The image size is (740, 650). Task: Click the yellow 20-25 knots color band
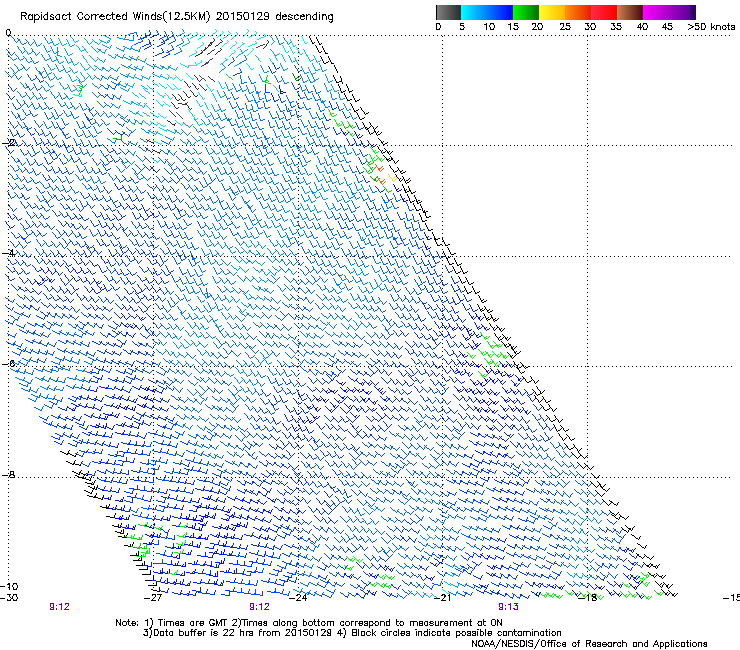coord(552,12)
